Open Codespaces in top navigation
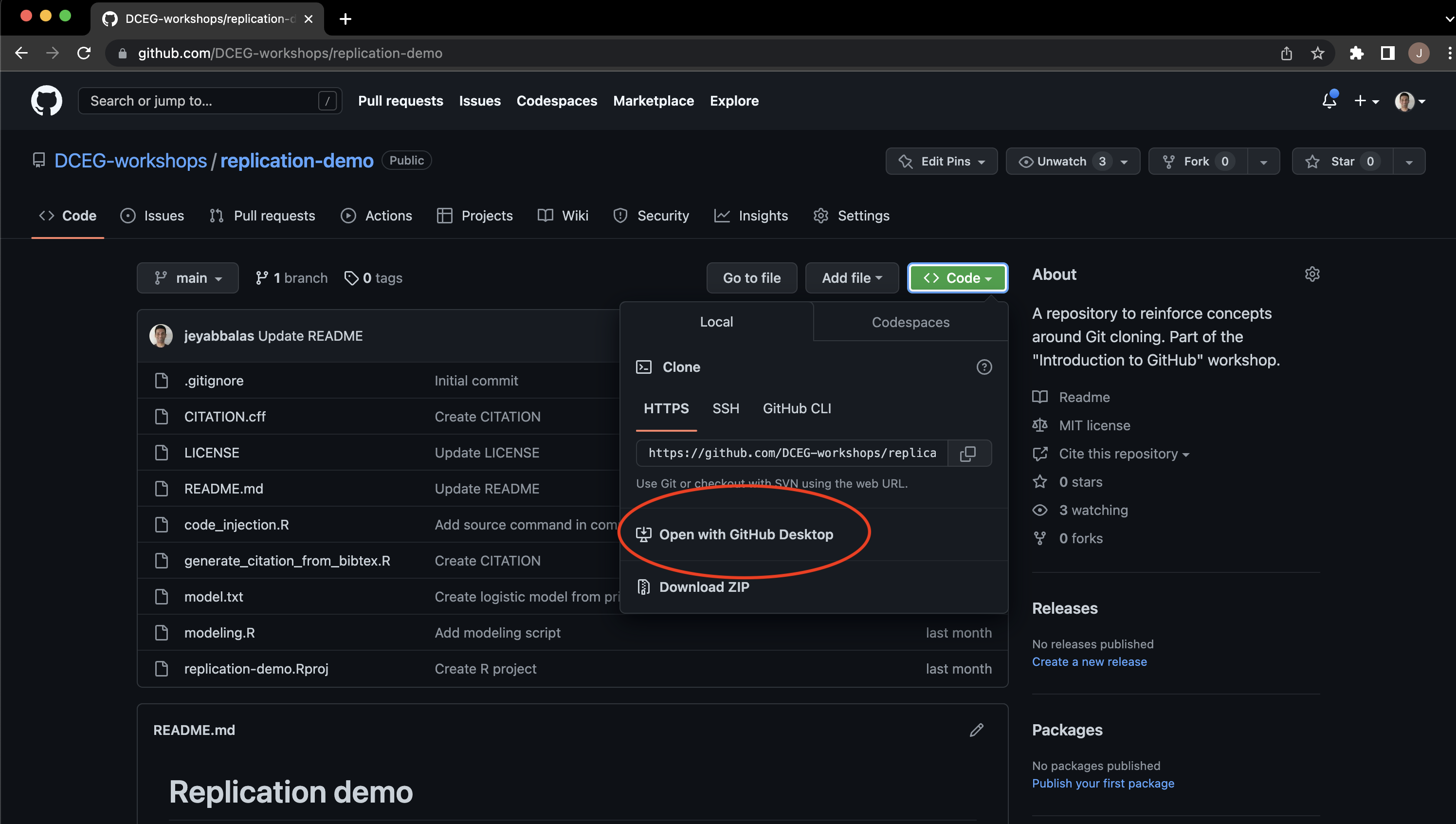 click(557, 101)
